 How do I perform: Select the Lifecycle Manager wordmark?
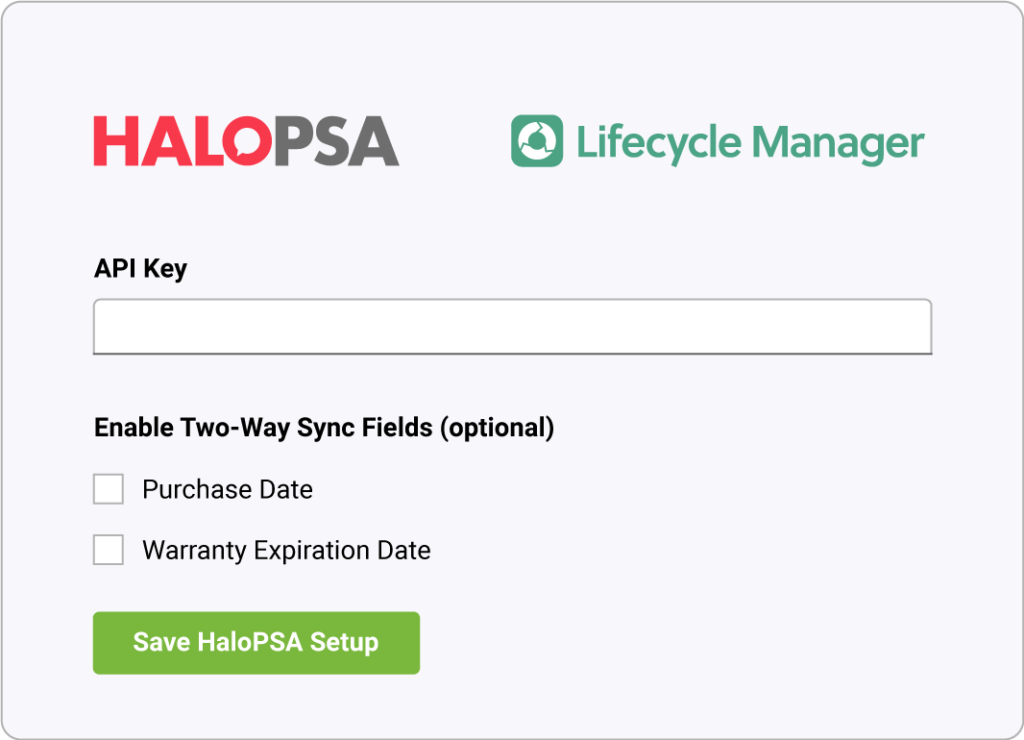click(x=750, y=141)
